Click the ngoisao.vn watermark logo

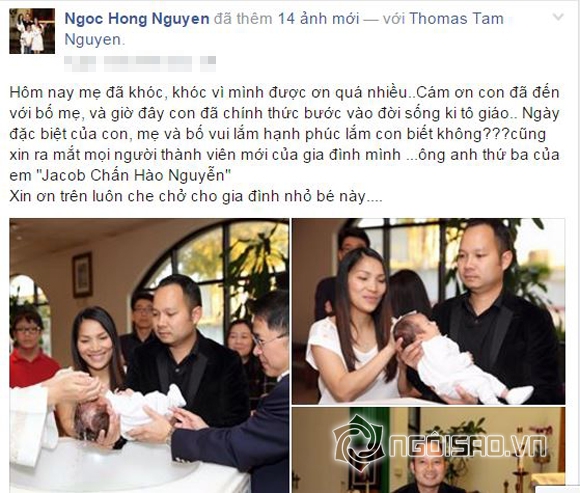[358, 443]
